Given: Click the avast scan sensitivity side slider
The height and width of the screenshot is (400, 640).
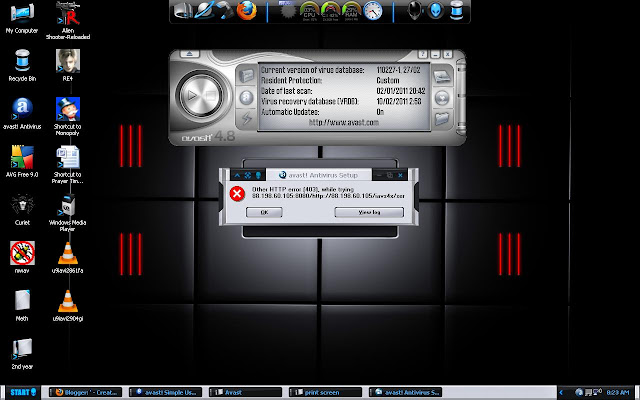Looking at the screenshot, I should point(461,98).
